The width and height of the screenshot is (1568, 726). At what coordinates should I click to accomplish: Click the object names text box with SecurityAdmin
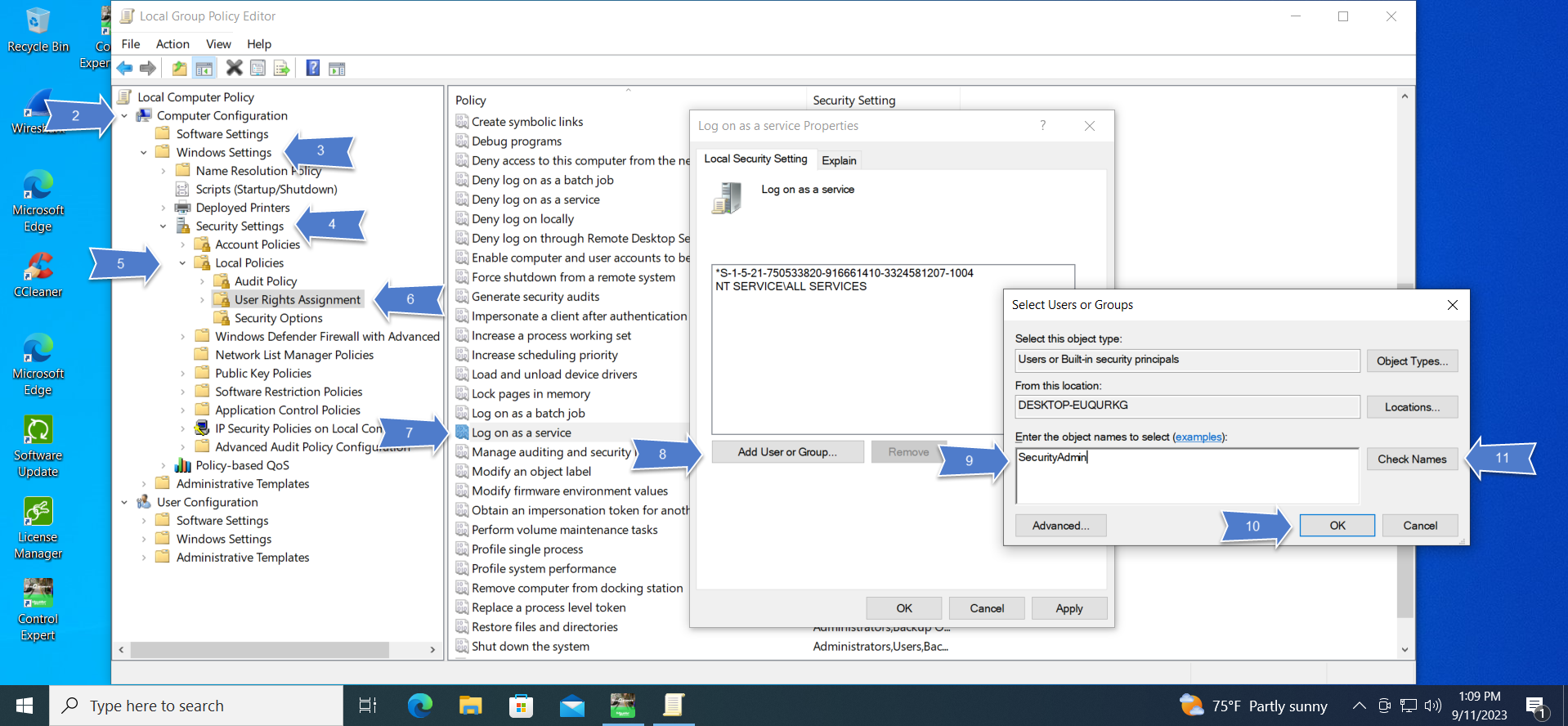1187,476
